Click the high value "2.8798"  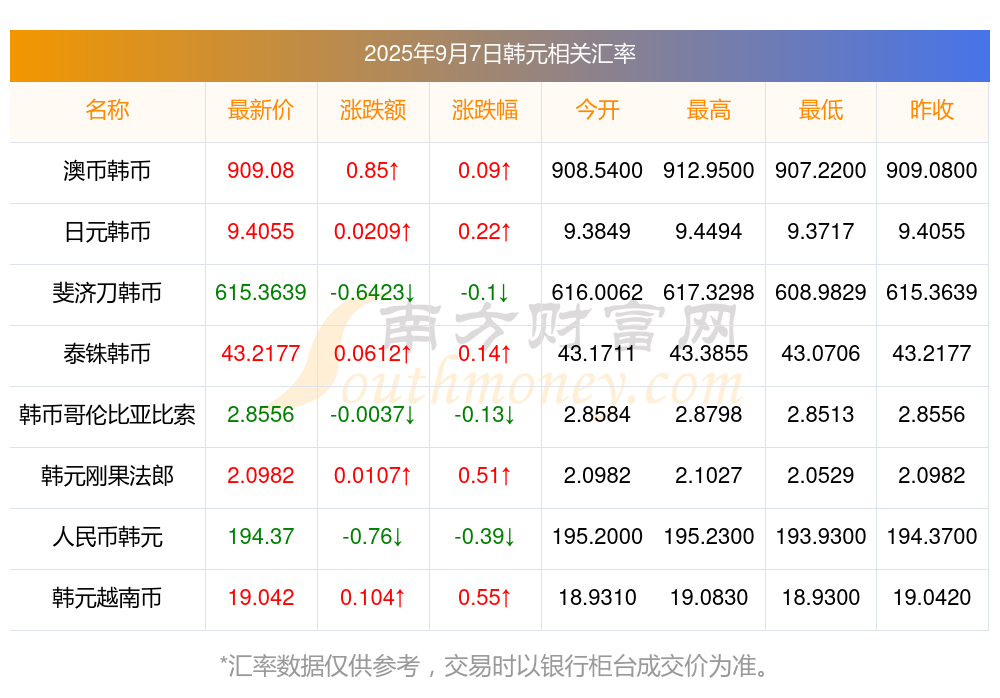[709, 415]
